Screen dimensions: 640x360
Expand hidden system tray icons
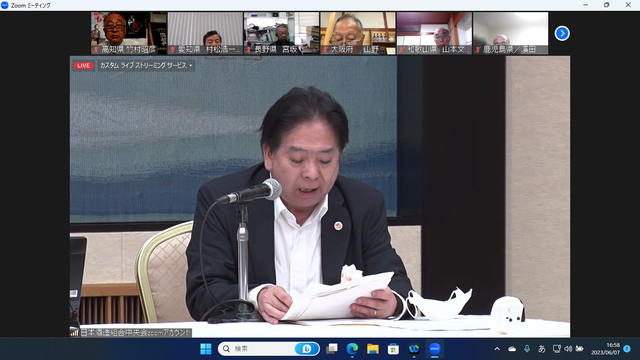497,349
